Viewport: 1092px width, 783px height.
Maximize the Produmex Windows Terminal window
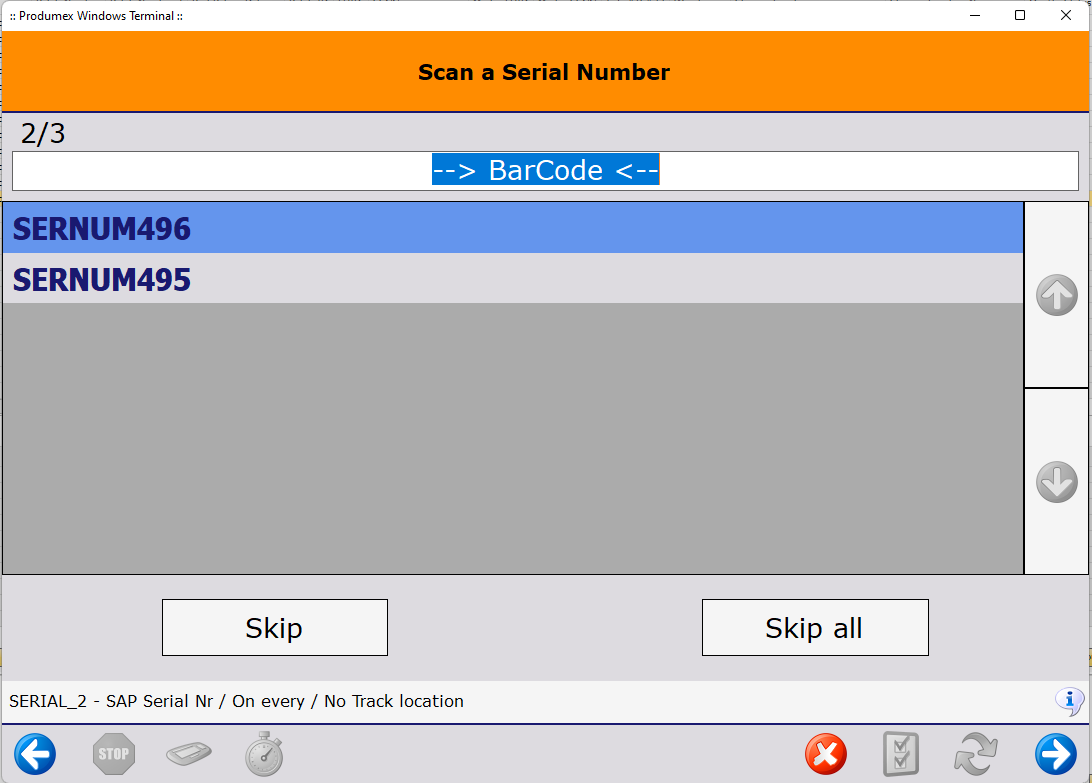pyautogui.click(x=1020, y=15)
